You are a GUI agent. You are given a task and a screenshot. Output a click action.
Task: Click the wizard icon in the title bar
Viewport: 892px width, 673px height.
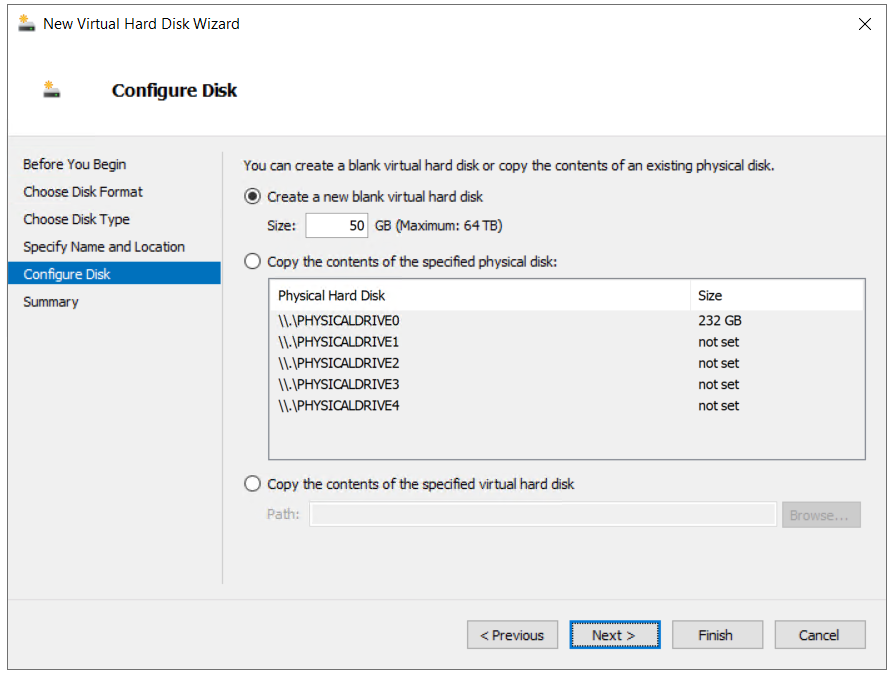coord(27,23)
